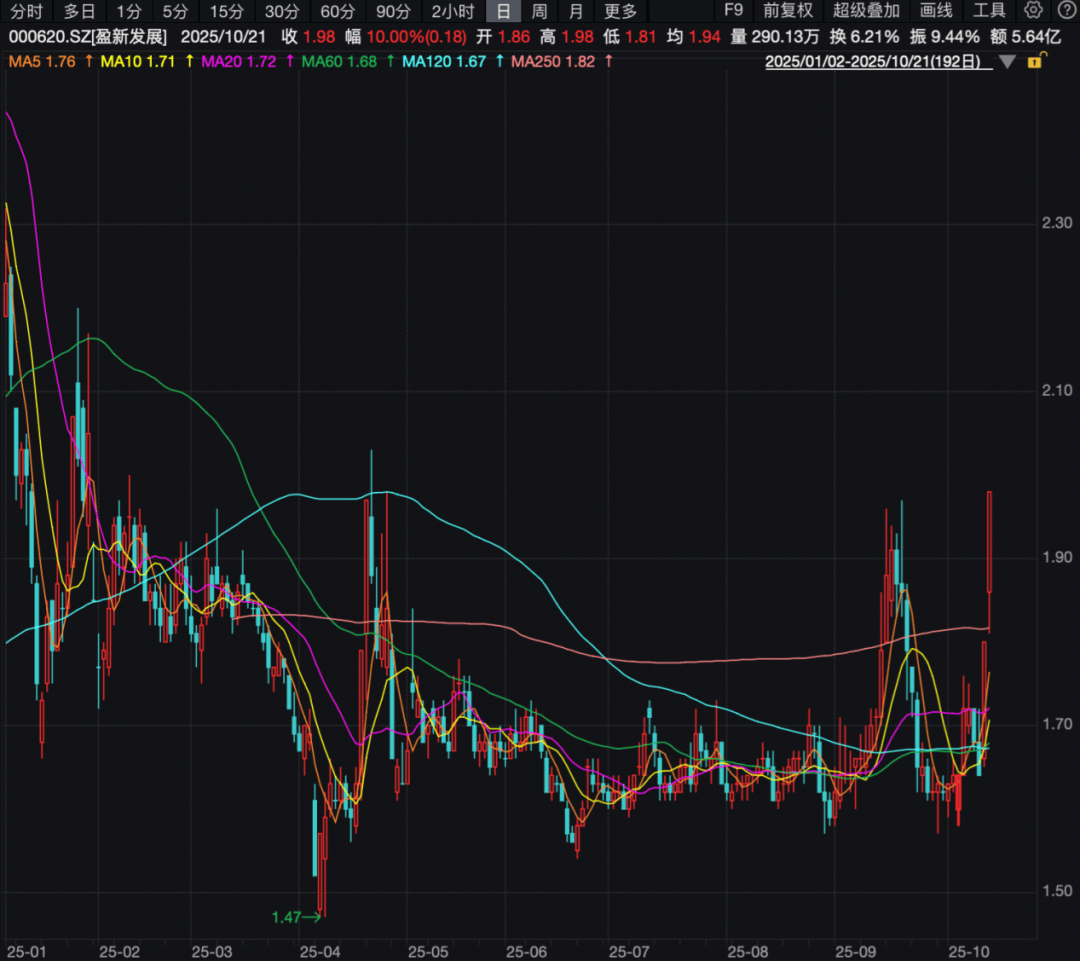Click the up arrow beside MA250
This screenshot has width=1080, height=961.
608,61
